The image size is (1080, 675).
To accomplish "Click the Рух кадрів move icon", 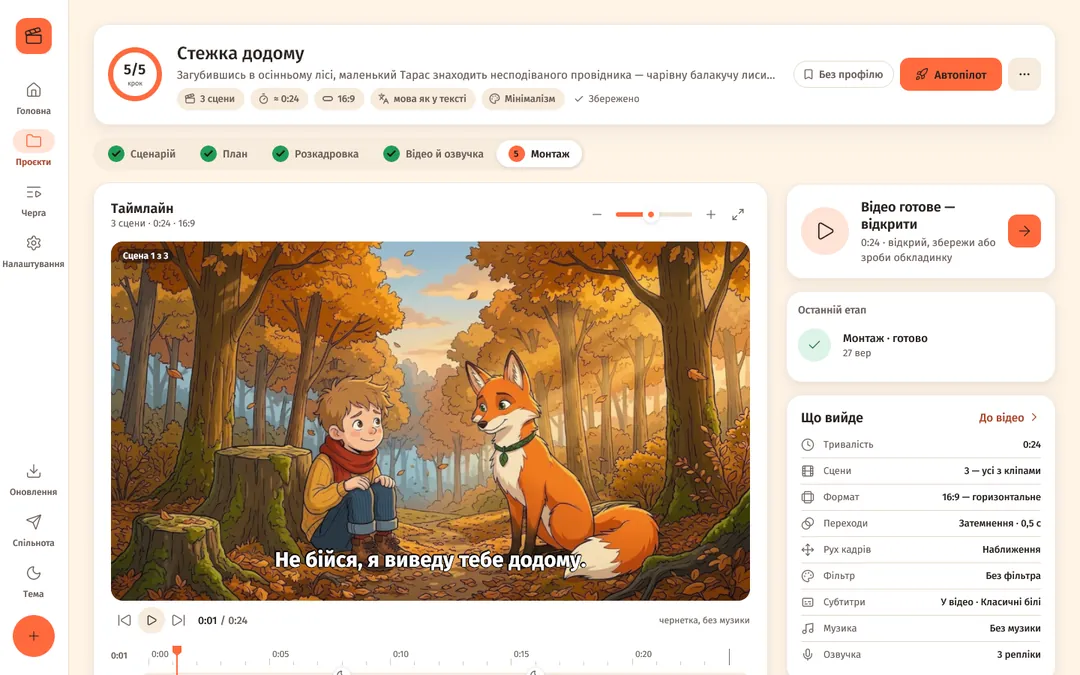I will coord(808,549).
